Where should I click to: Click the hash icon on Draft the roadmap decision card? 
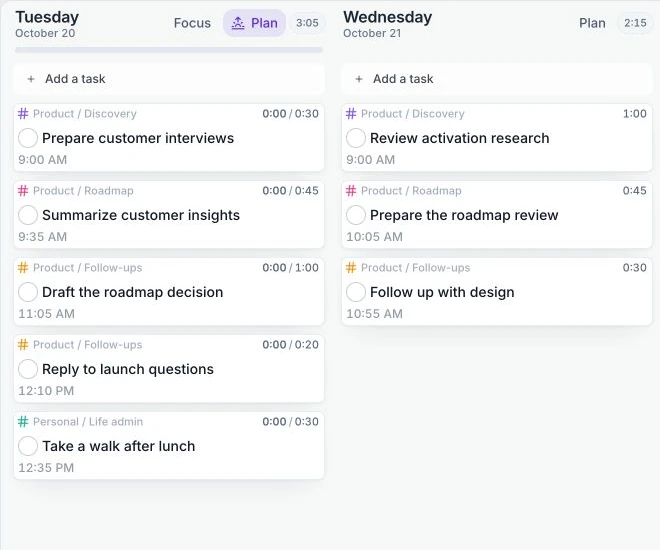point(23,268)
